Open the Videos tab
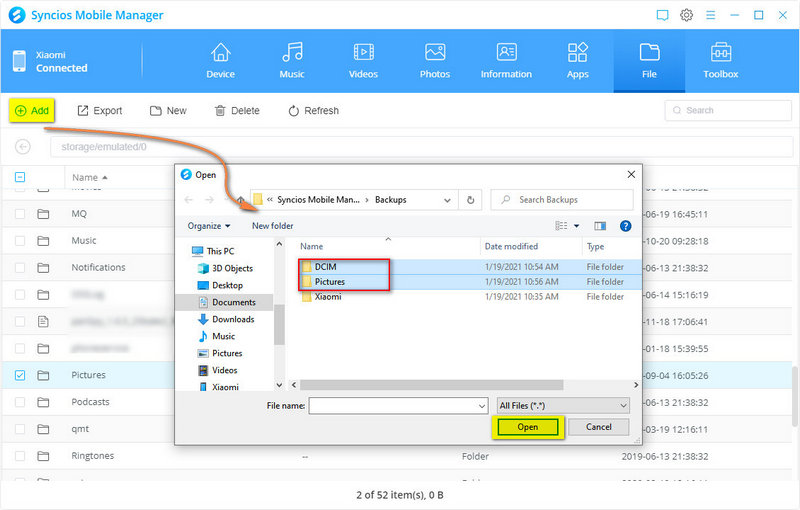The image size is (800, 510). pos(363,61)
